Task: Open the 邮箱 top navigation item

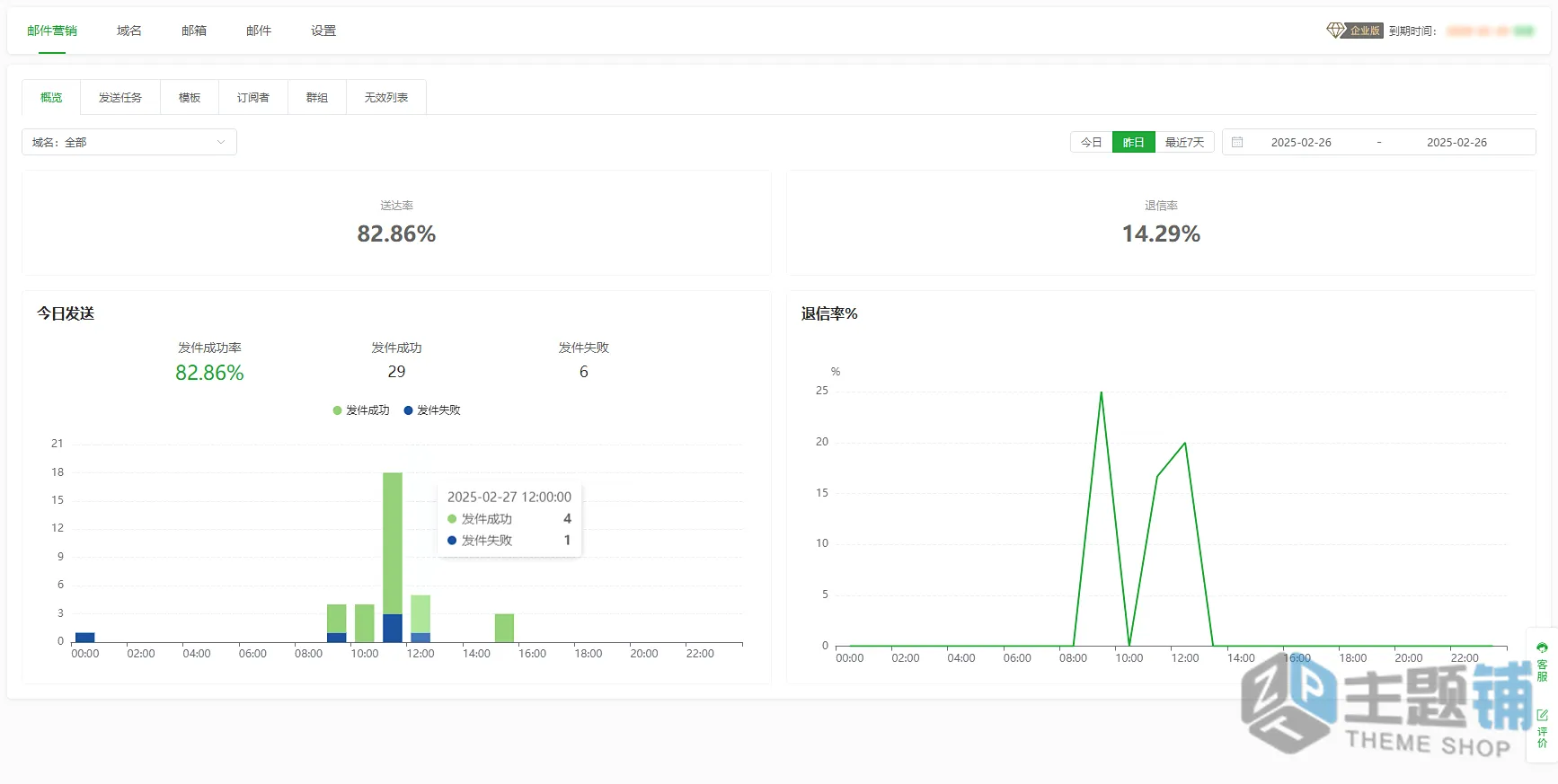Action: click(194, 31)
